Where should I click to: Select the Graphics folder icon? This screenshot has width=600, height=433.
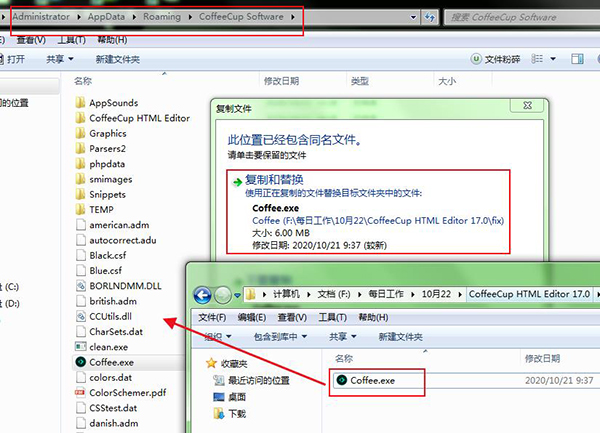tap(80, 133)
